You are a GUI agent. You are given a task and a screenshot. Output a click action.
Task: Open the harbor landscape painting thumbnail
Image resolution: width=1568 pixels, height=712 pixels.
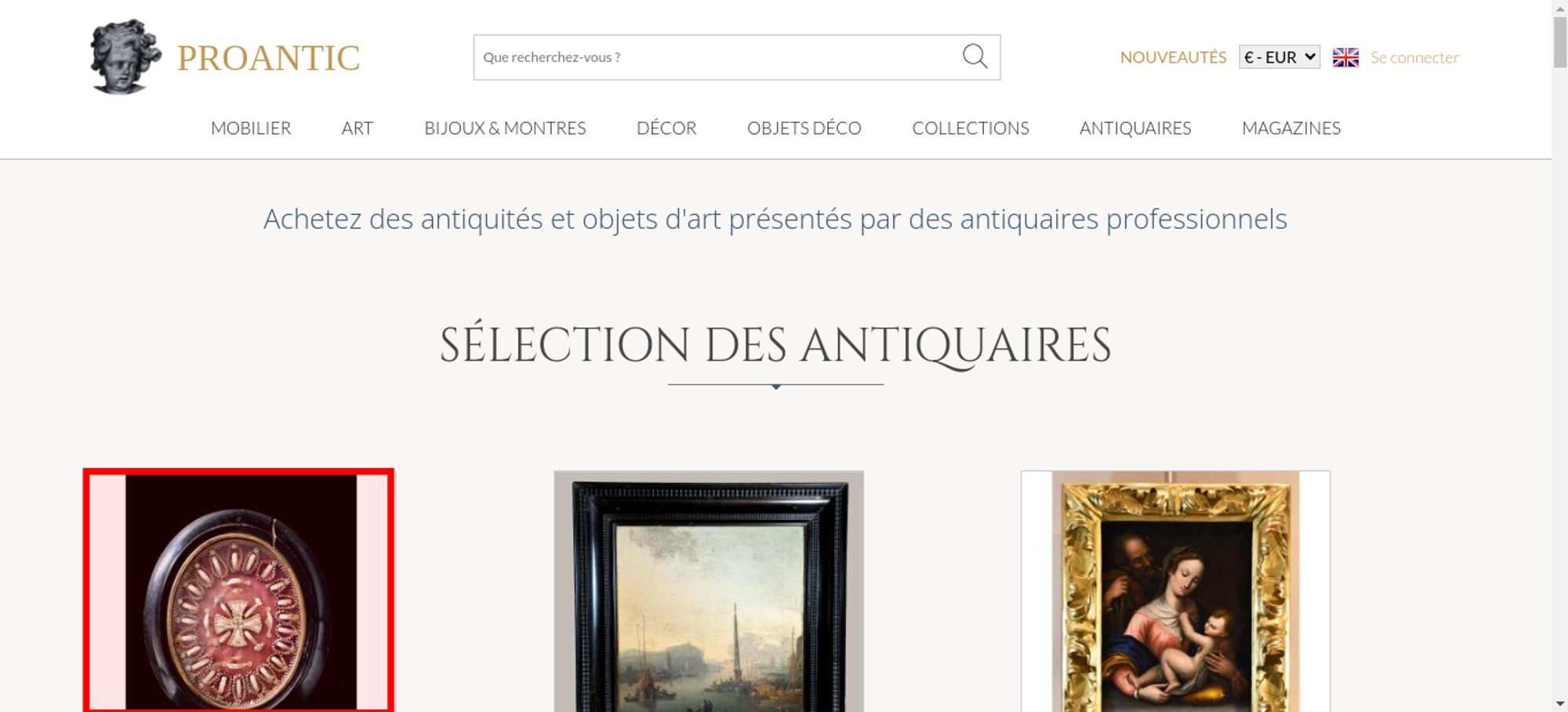point(709,591)
